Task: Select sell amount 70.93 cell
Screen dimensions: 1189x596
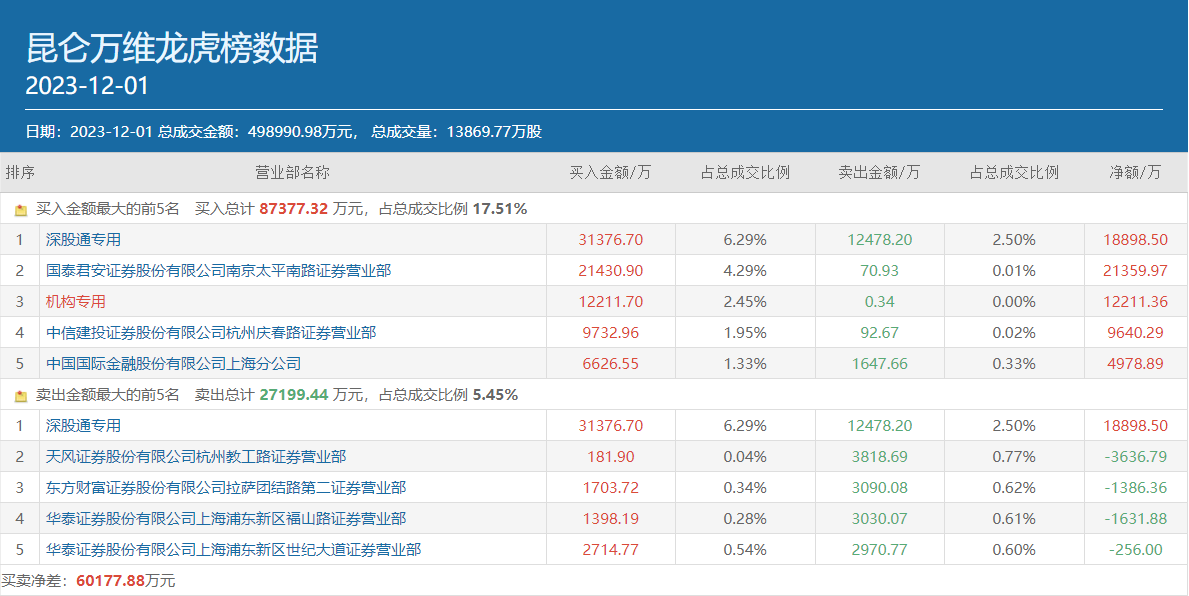Action: pyautogui.click(x=880, y=271)
